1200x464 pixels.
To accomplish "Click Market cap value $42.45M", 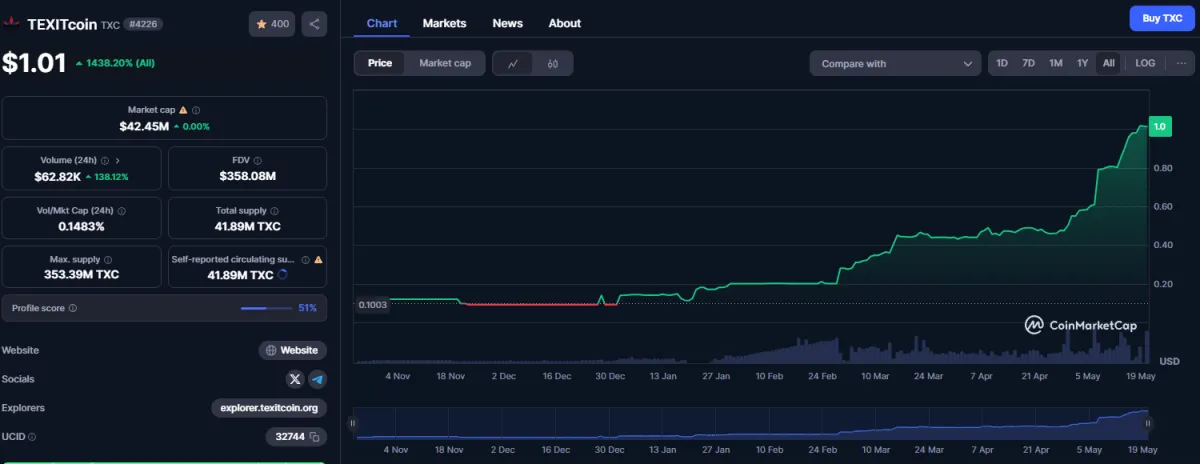I will tap(144, 126).
